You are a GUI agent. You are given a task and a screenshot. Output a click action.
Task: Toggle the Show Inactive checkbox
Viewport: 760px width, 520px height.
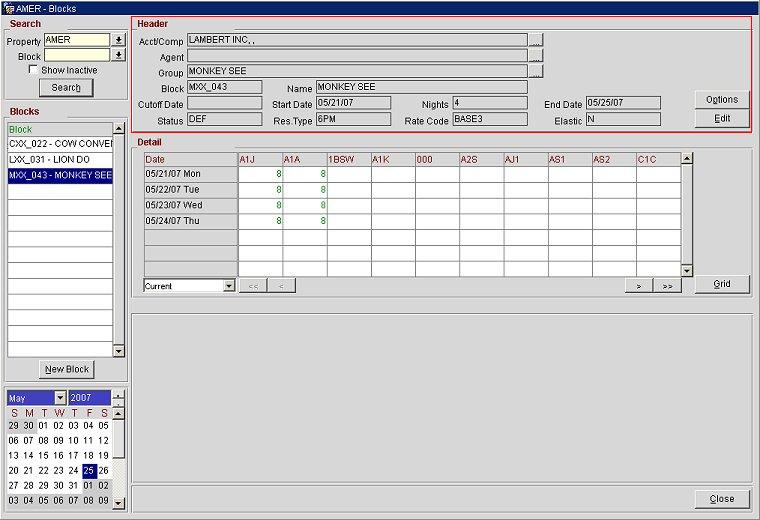33,70
